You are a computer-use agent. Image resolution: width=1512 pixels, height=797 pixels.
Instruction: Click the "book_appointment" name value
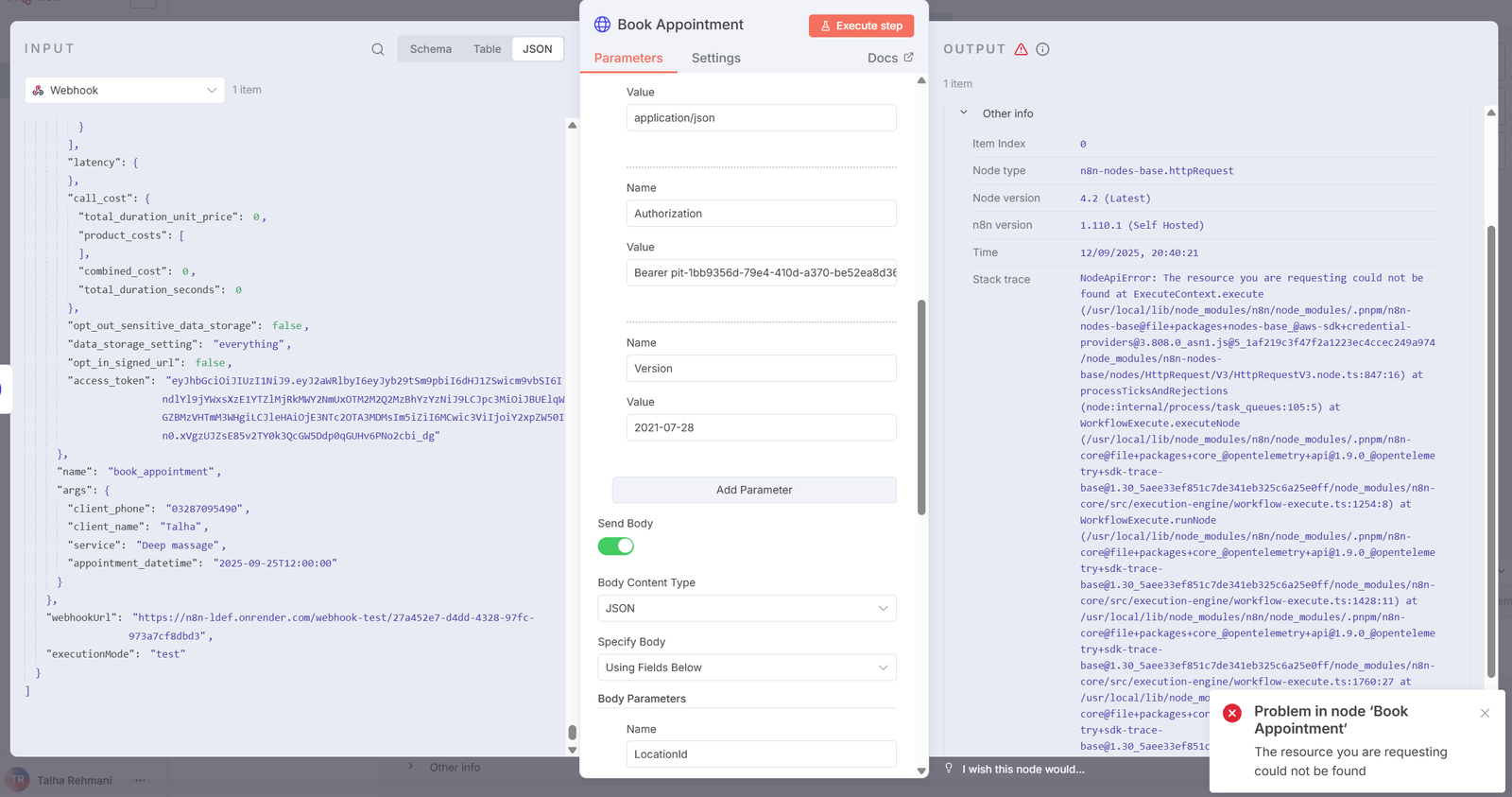coord(163,472)
